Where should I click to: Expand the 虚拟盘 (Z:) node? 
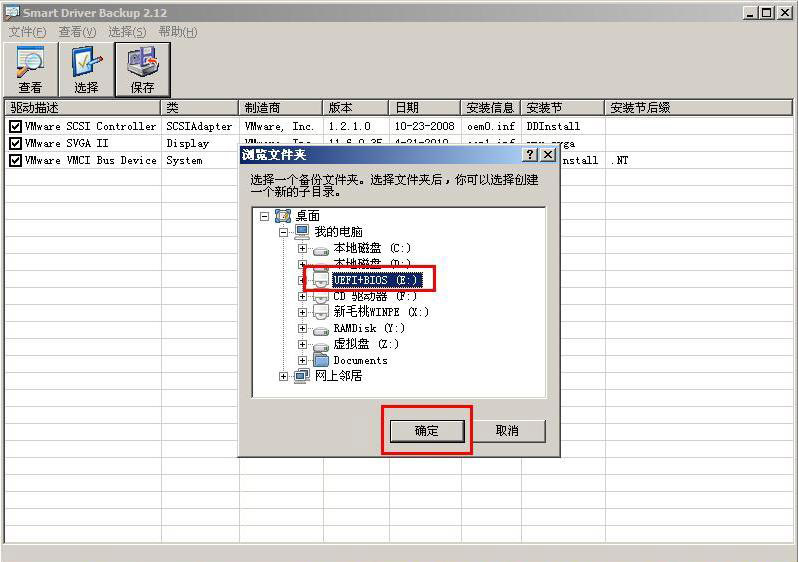click(302, 344)
